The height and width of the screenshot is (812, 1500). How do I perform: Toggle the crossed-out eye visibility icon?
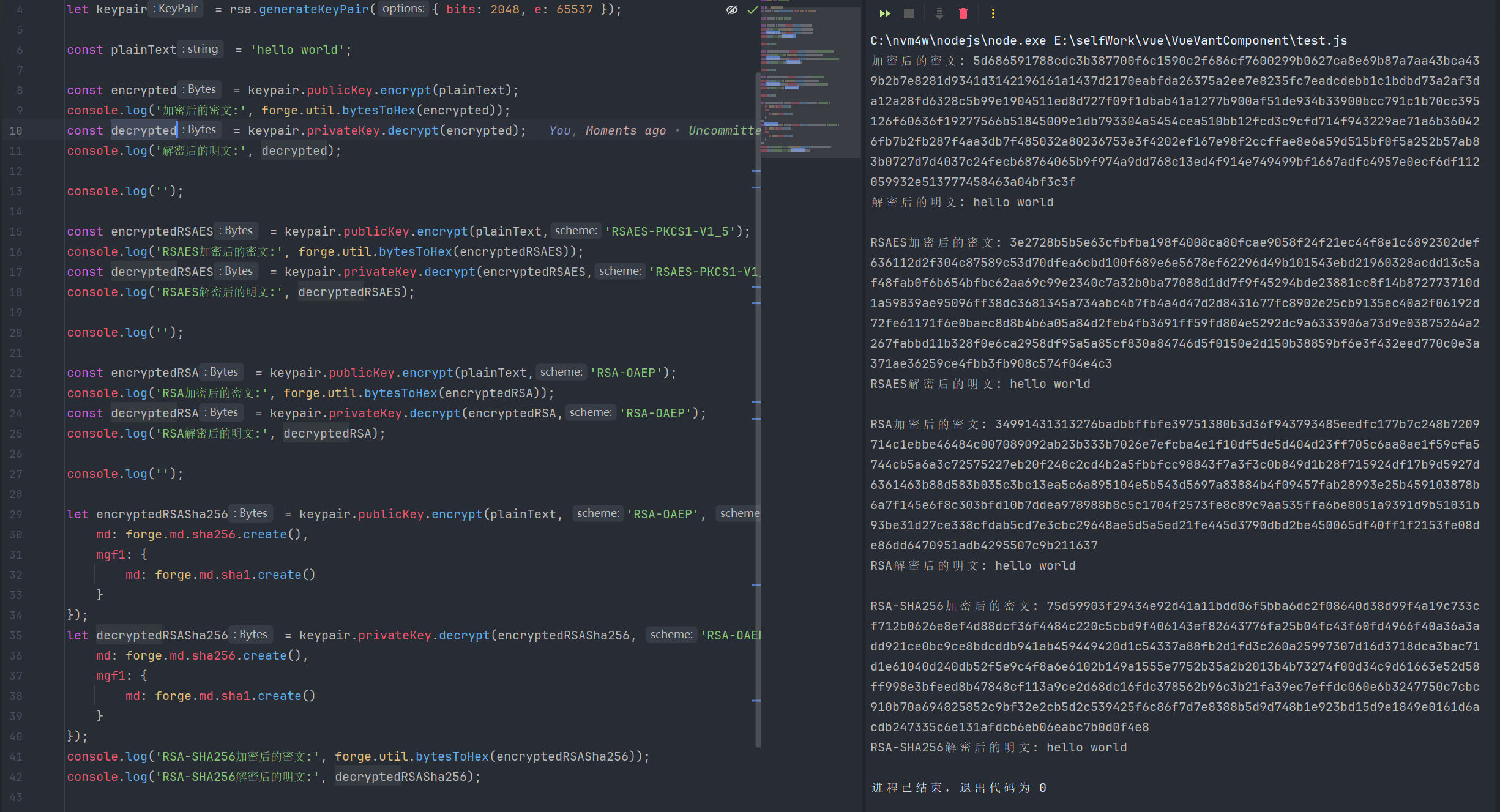coord(731,10)
